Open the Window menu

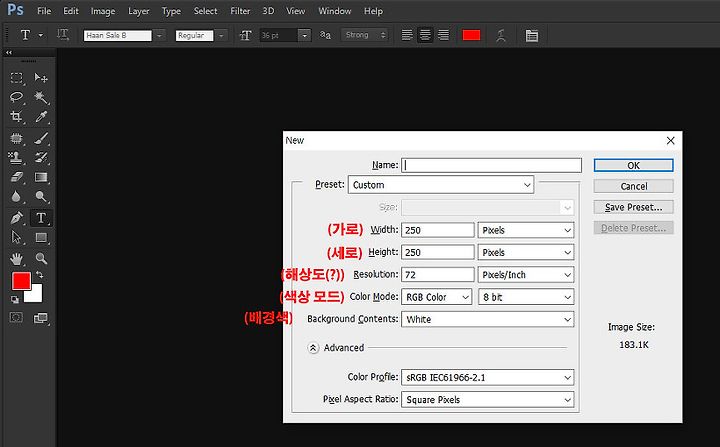pyautogui.click(x=334, y=11)
